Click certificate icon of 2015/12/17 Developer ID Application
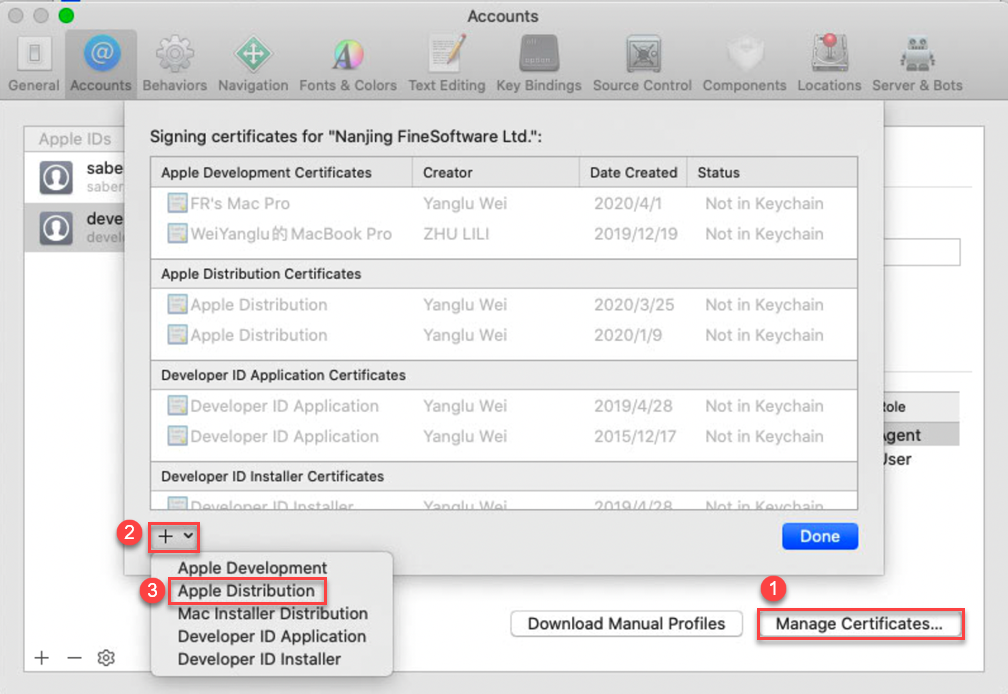Screen dimensions: 1008x694 (x=177, y=436)
